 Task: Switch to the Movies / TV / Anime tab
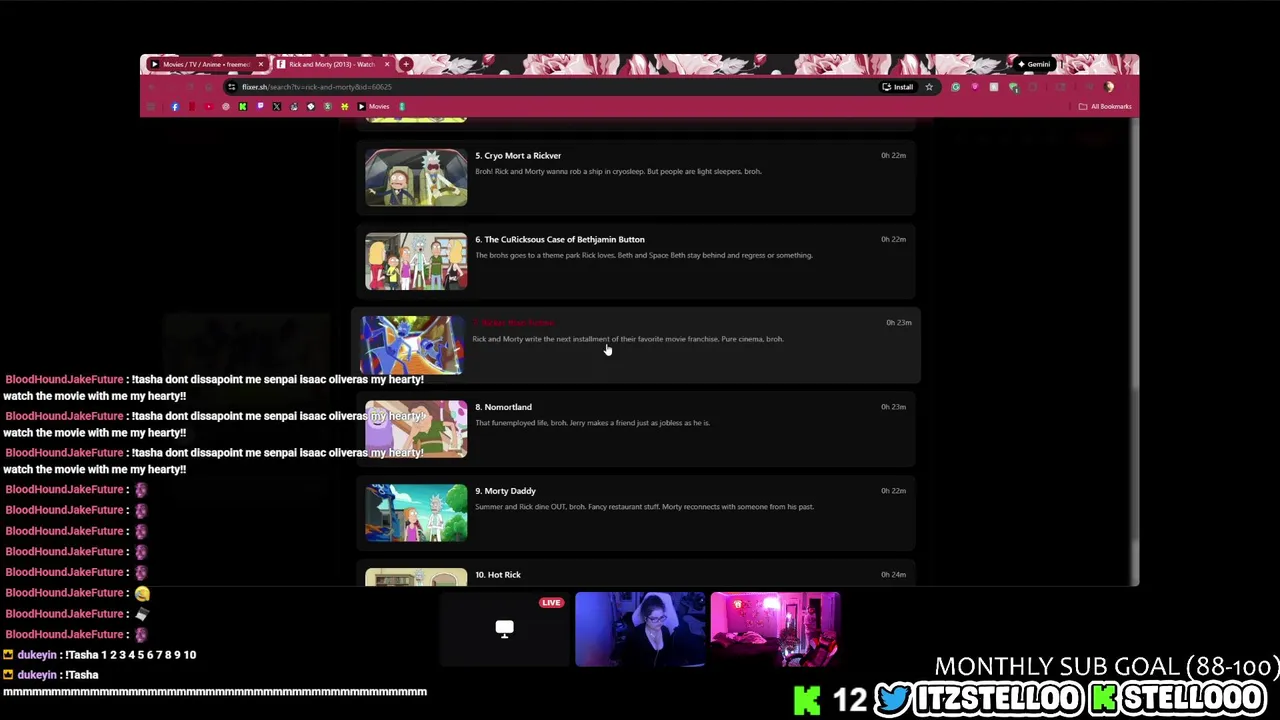click(x=205, y=64)
